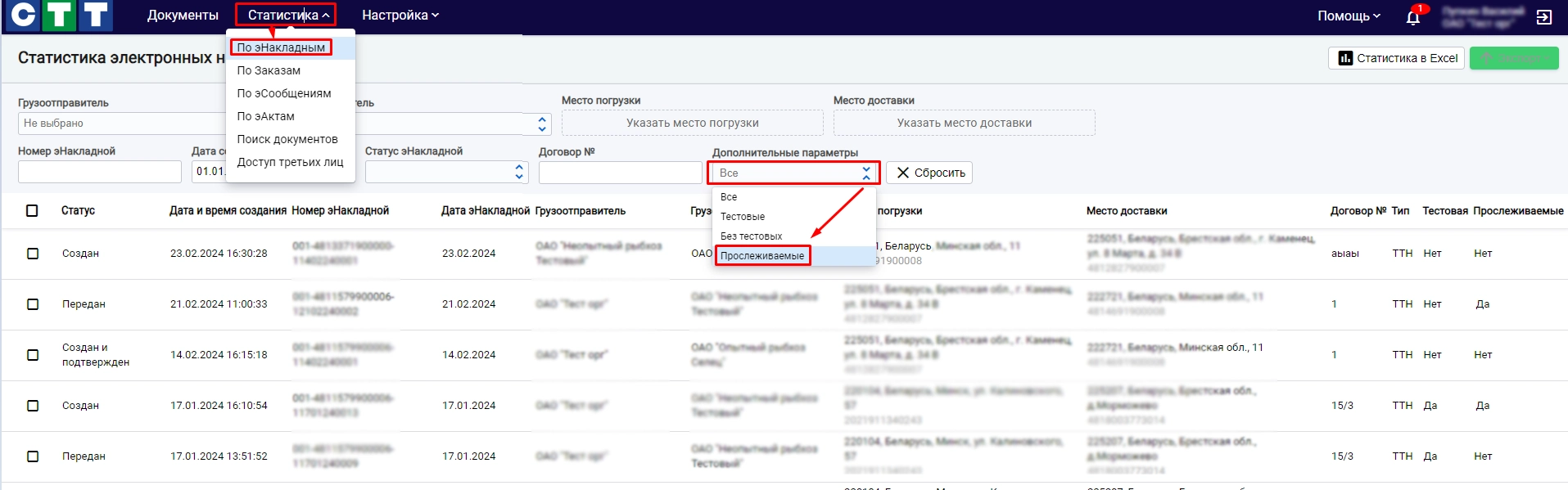Click Указать место доставки button

click(x=964, y=123)
